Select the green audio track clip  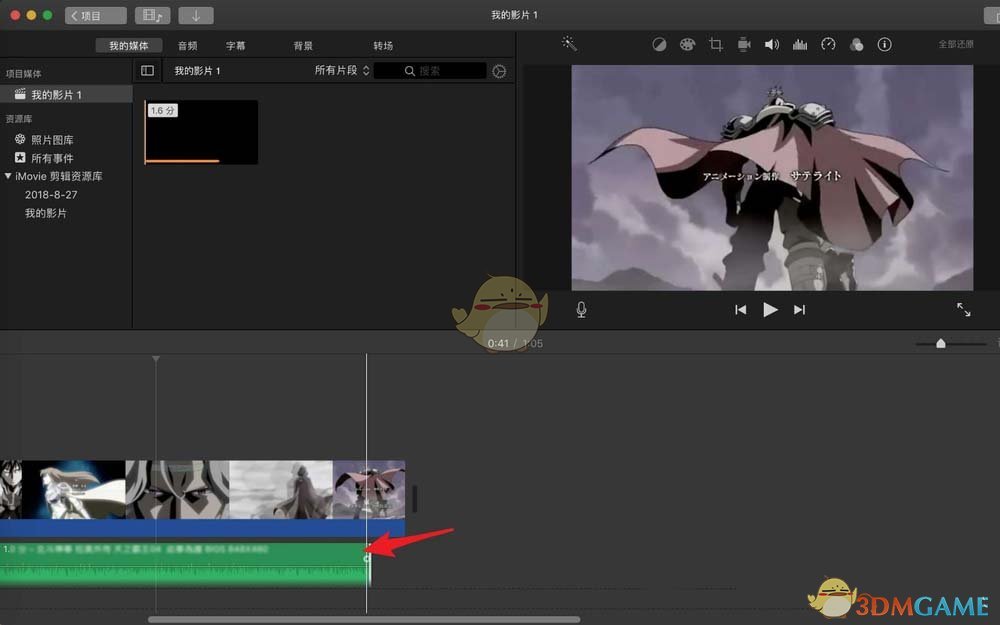click(185, 564)
